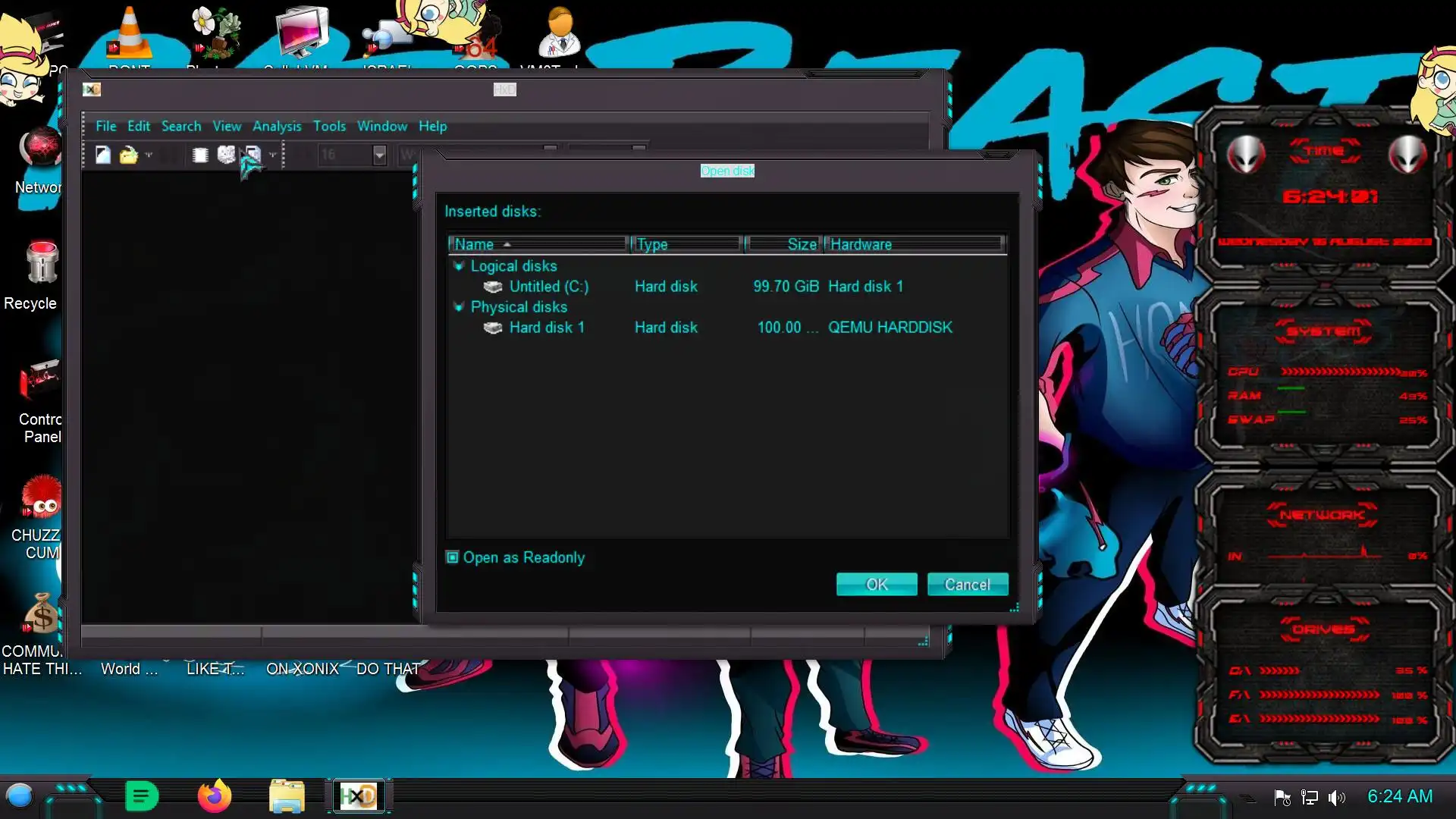Open the bytes per row dropdown
1456x819 pixels.
click(379, 155)
